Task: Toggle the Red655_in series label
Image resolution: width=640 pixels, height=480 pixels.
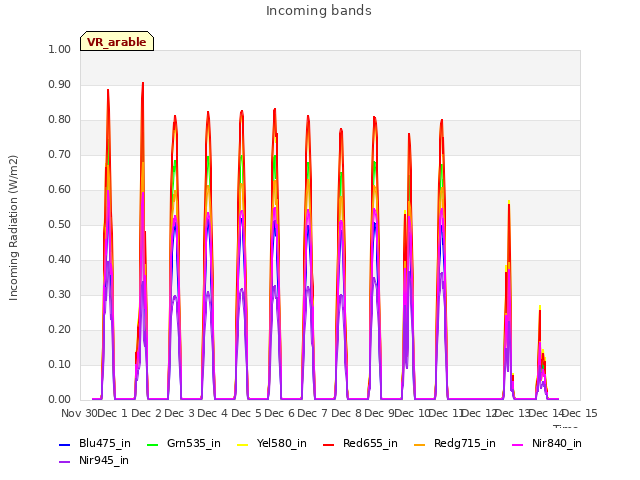Action: 370,444
